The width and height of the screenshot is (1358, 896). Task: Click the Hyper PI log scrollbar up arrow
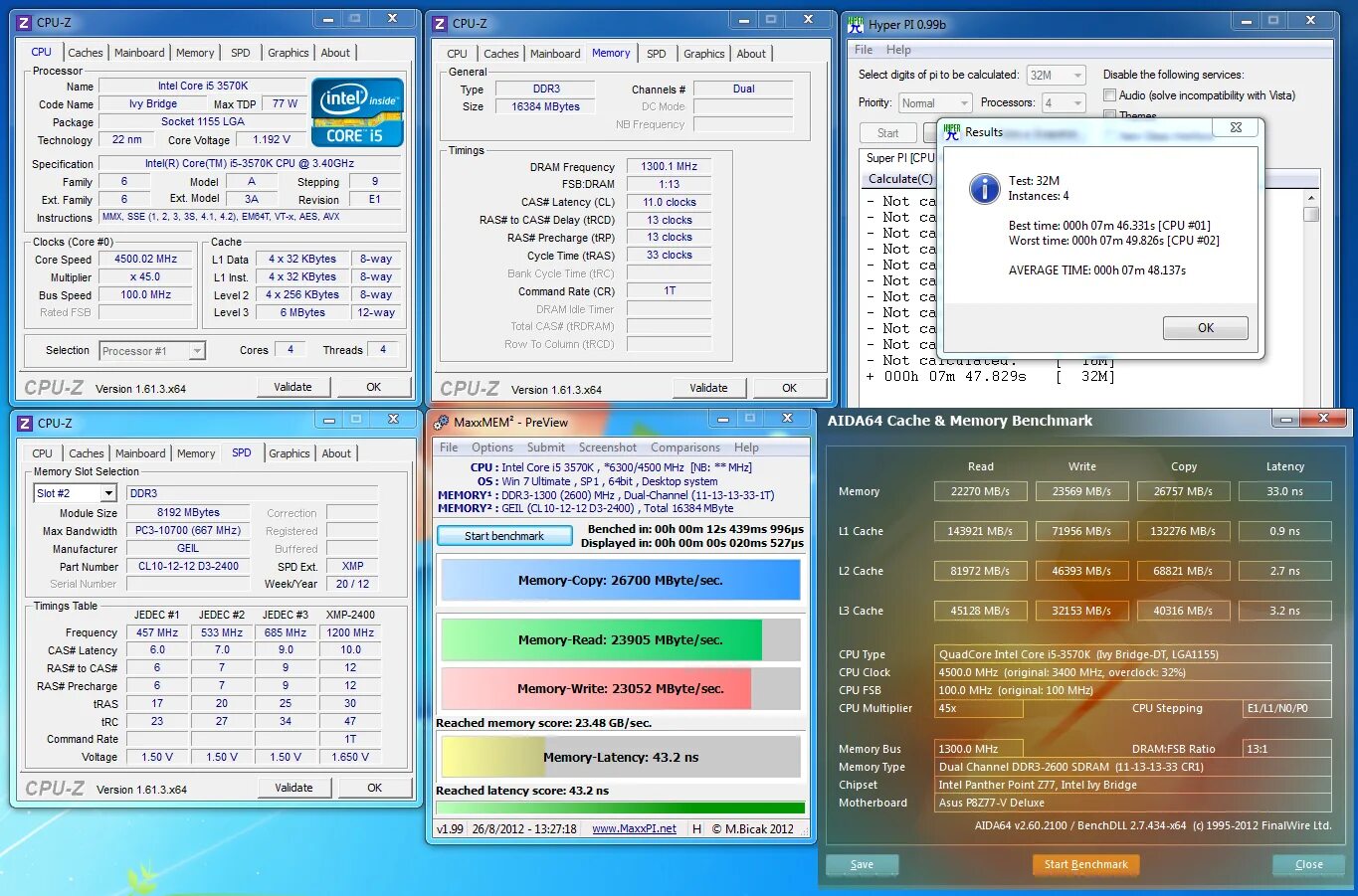coord(1311,198)
